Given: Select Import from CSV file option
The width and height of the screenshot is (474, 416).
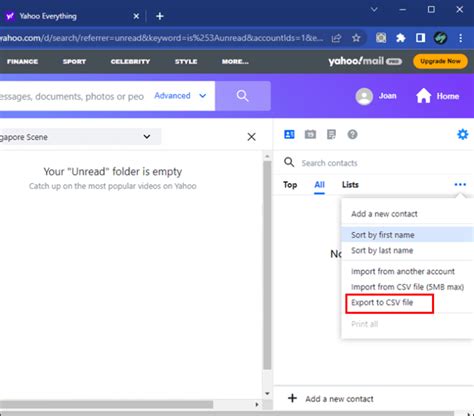Looking at the screenshot, I should pyautogui.click(x=407, y=287).
